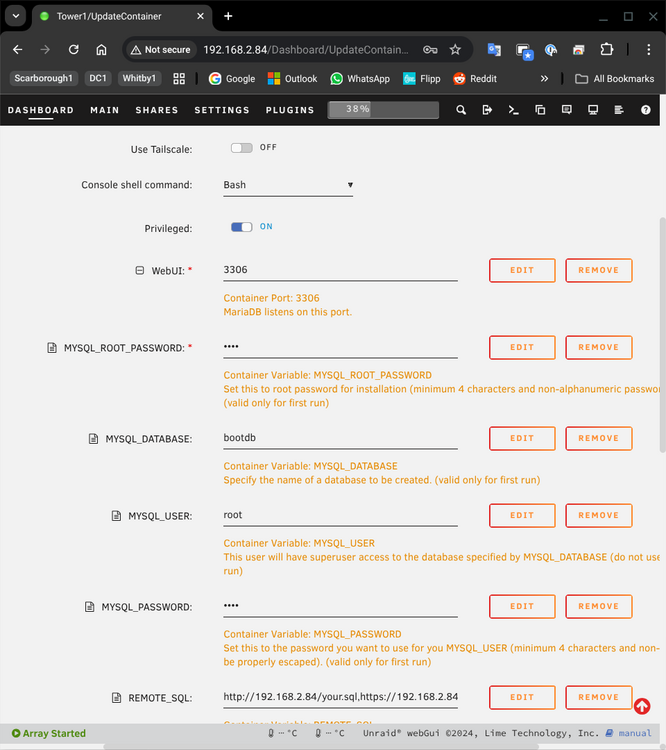The image size is (666, 750).
Task: Open Unraid search magnifier icon
Action: [461, 110]
